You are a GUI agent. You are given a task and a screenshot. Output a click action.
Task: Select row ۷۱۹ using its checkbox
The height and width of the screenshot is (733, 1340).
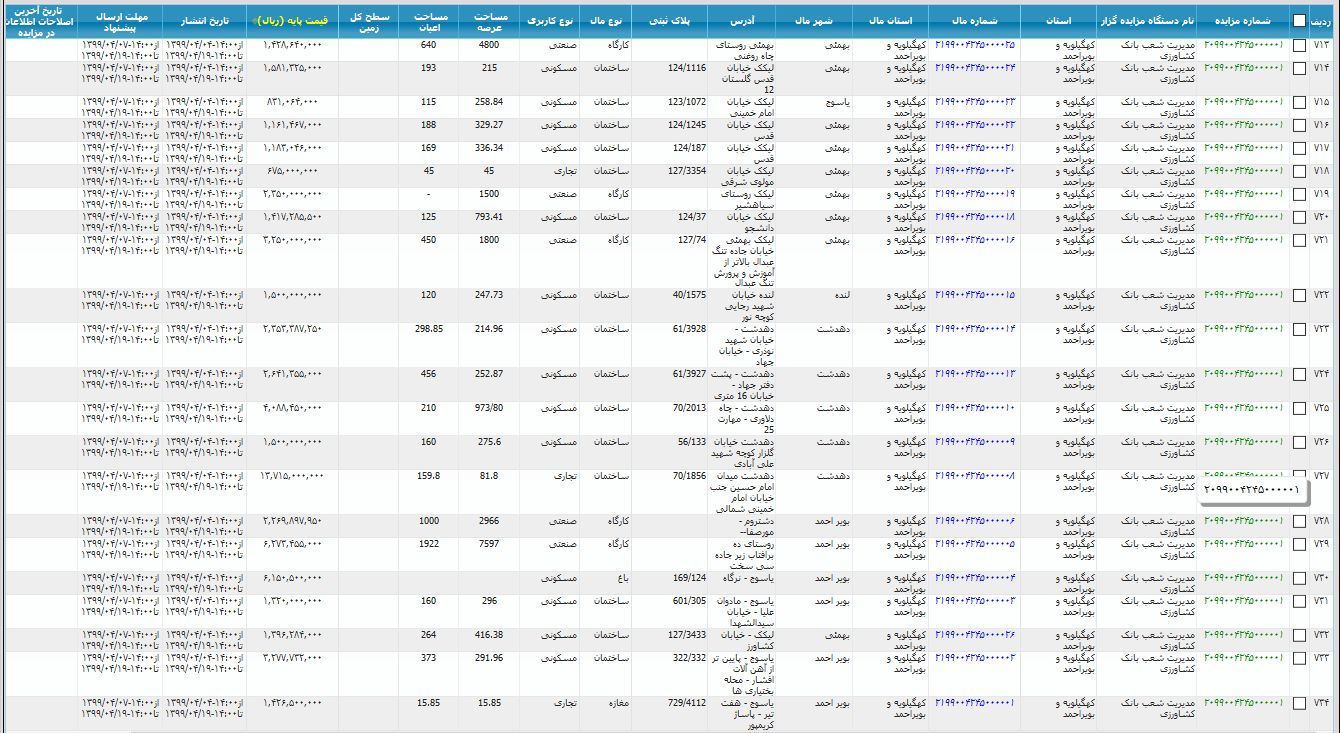click(x=1298, y=195)
